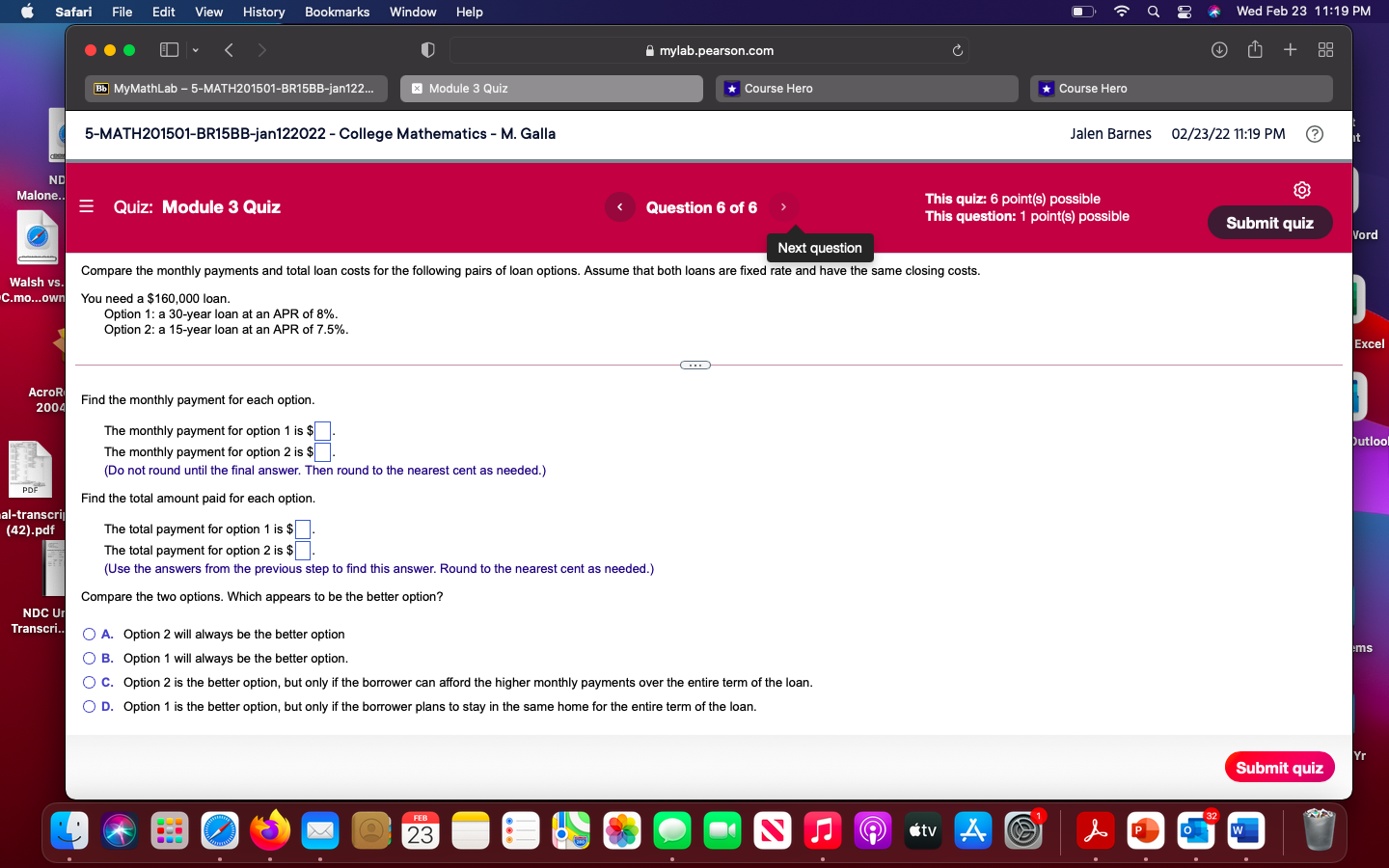
Task: Switch to the MyMathLab tab
Action: pos(236,88)
